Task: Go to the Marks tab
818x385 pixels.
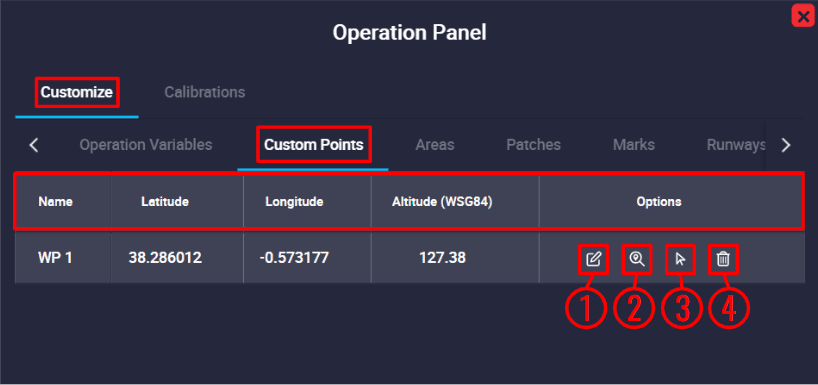Action: (x=634, y=145)
